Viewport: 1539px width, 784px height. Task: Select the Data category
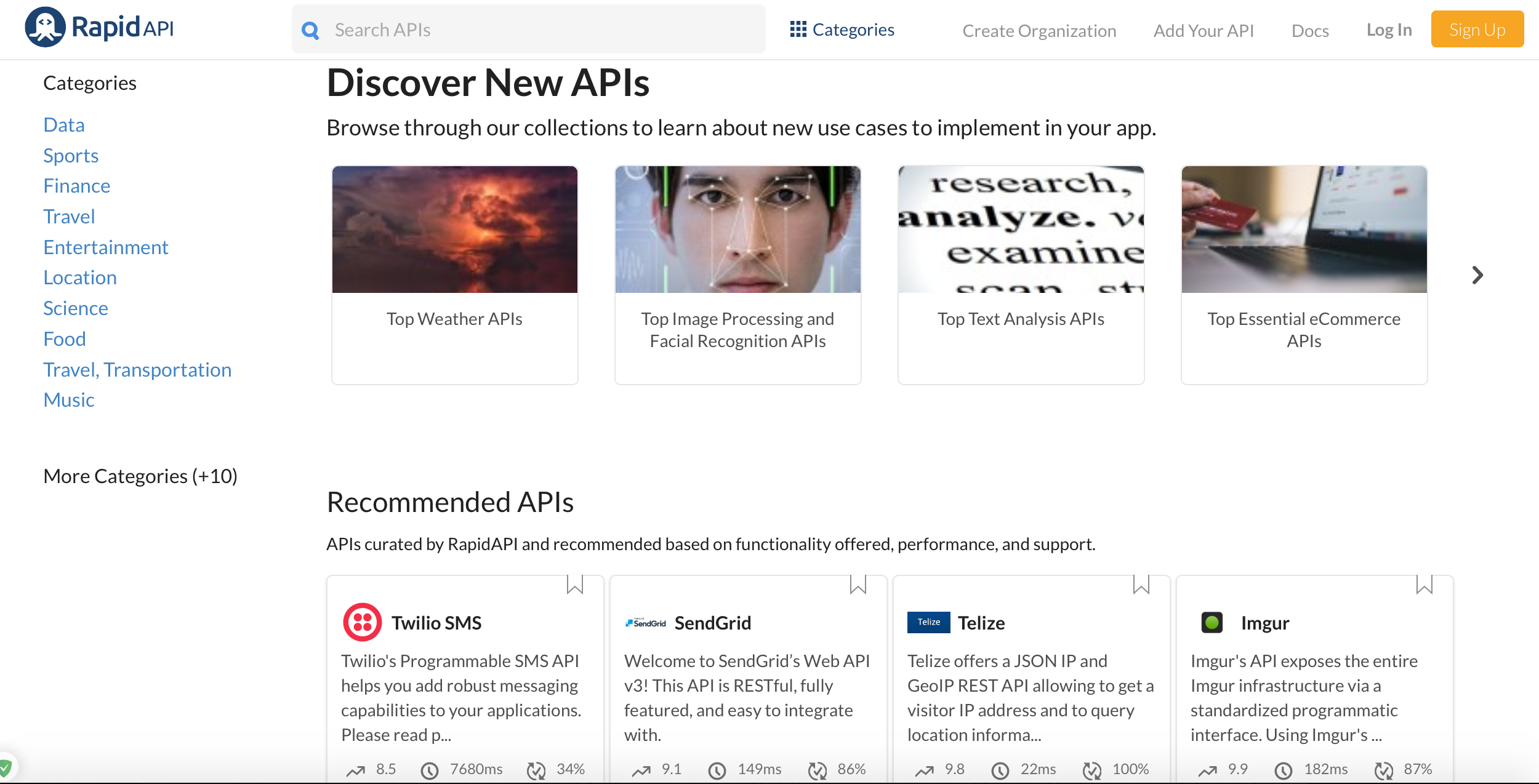[64, 125]
